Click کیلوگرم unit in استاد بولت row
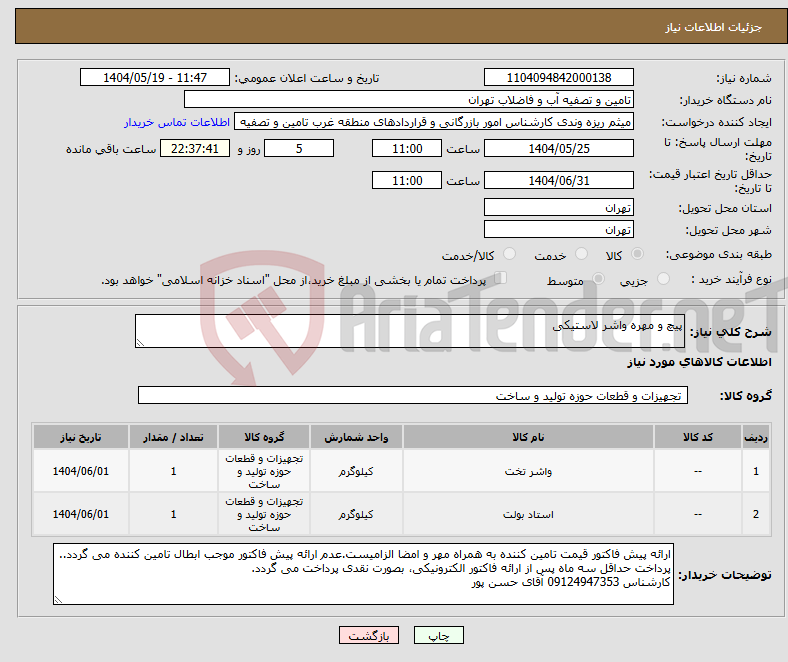This screenshot has width=788, height=662. (356, 514)
